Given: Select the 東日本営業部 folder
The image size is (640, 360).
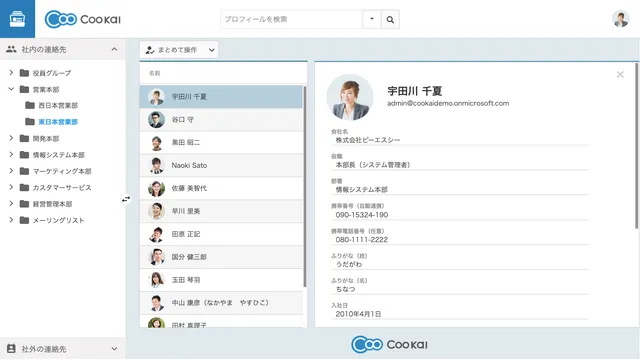Looking at the screenshot, I should point(58,122).
